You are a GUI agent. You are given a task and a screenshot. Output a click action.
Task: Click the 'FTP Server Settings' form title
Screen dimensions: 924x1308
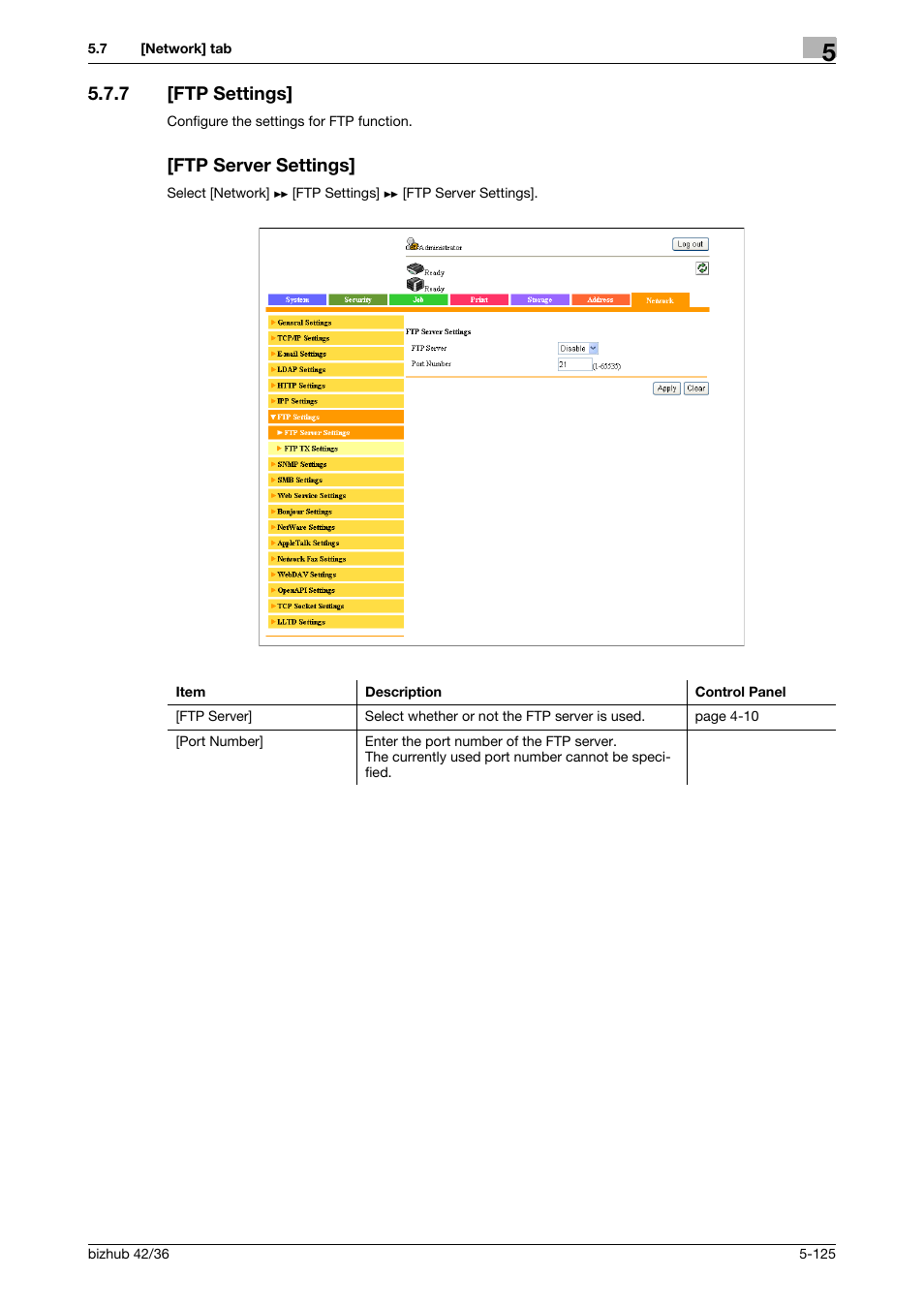[x=439, y=331]
